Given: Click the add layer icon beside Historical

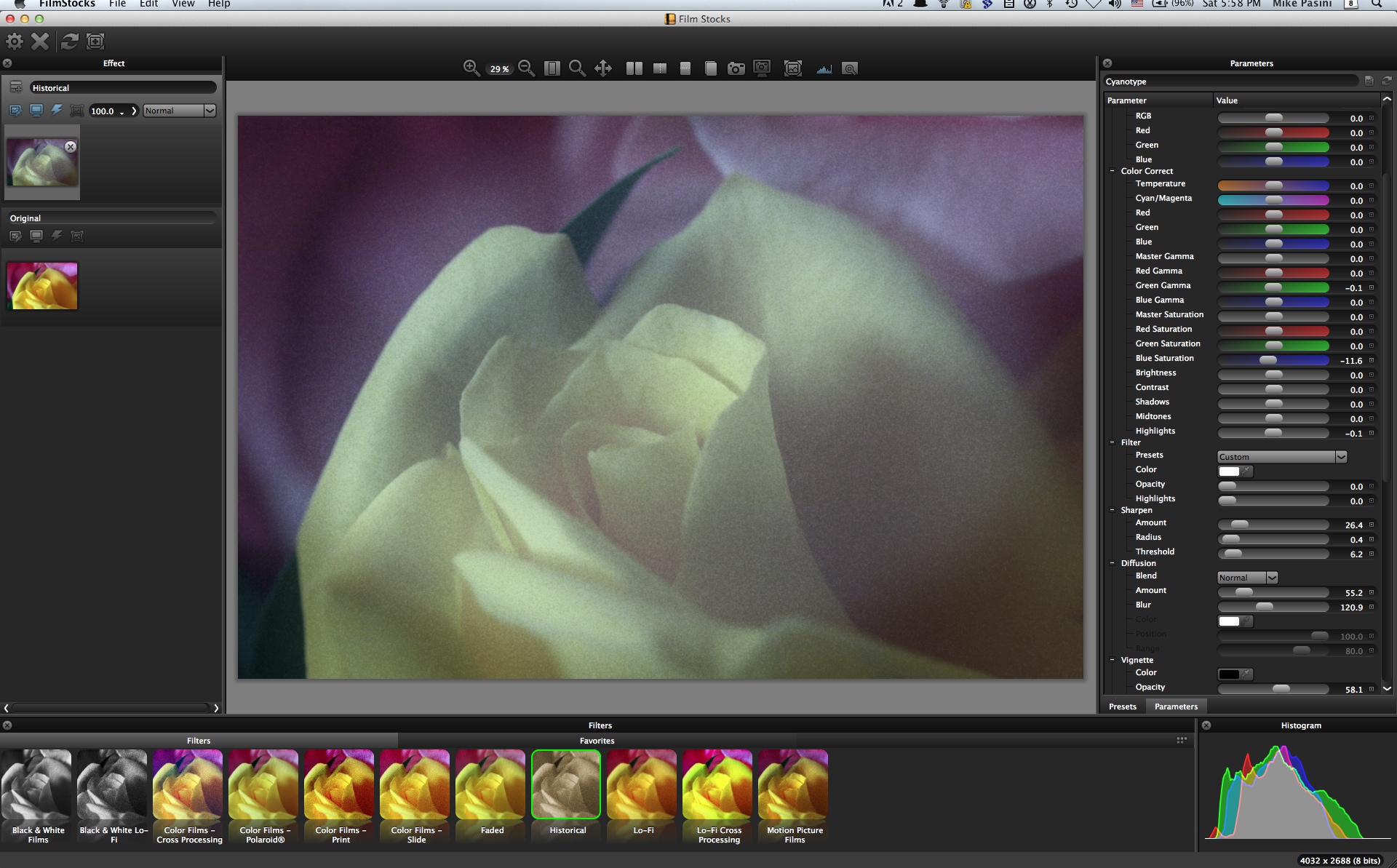Looking at the screenshot, I should click(15, 87).
